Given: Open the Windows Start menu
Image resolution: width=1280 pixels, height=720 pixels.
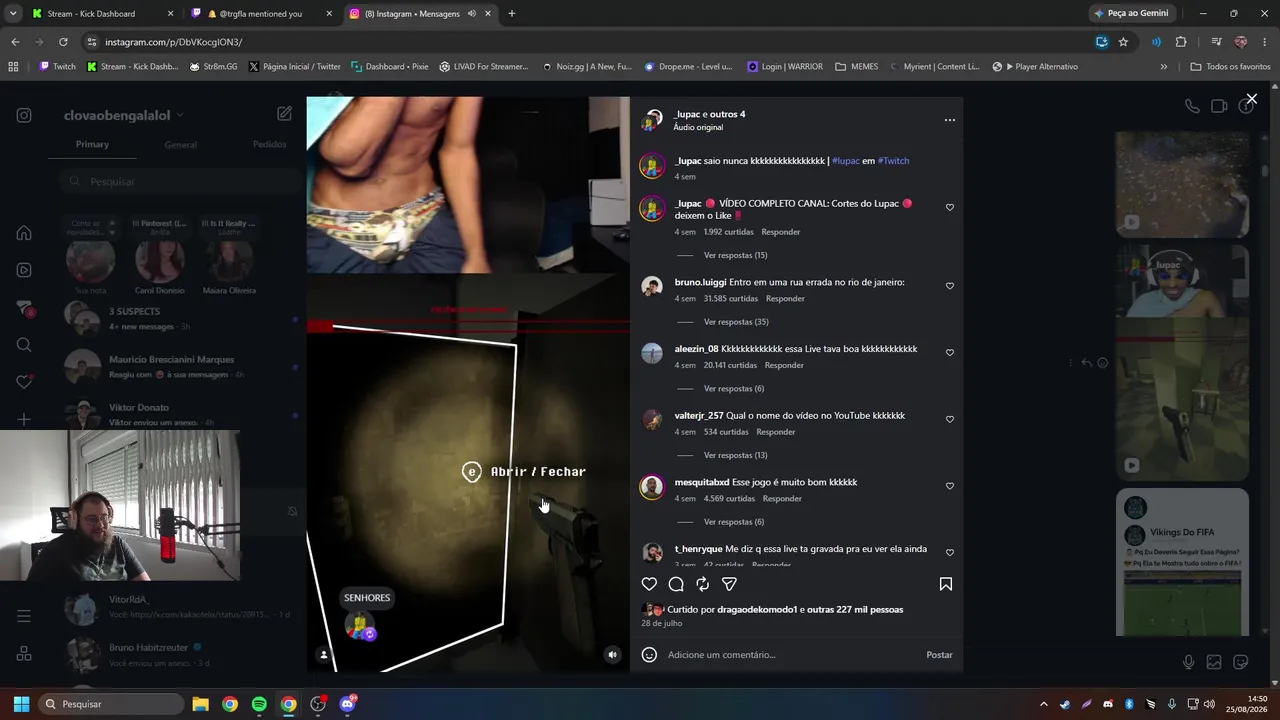Looking at the screenshot, I should coord(21,704).
